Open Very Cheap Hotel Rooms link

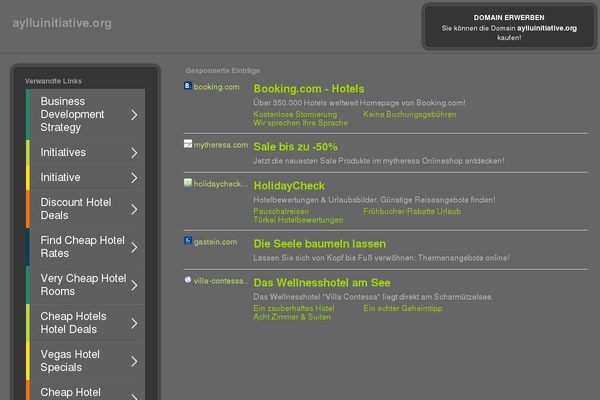pyautogui.click(x=83, y=284)
